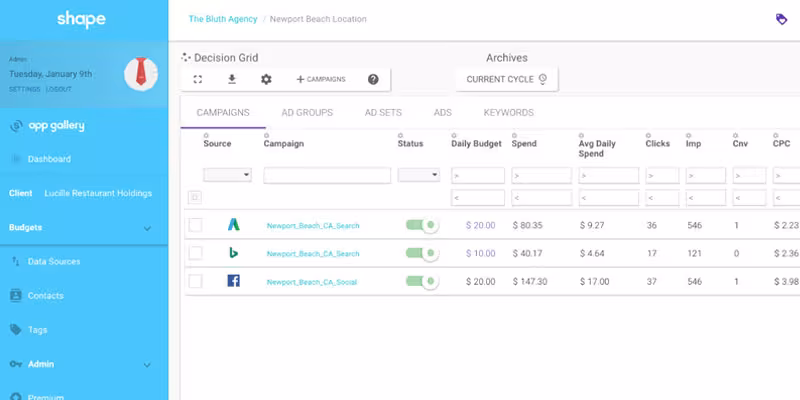Check the Google Ads campaign row checkbox
800x400 pixels.
tap(195, 225)
